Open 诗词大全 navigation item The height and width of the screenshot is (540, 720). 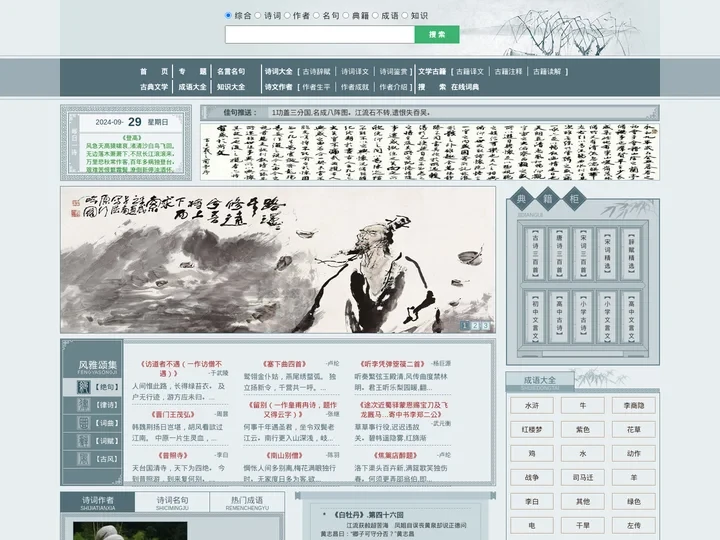[278, 71]
